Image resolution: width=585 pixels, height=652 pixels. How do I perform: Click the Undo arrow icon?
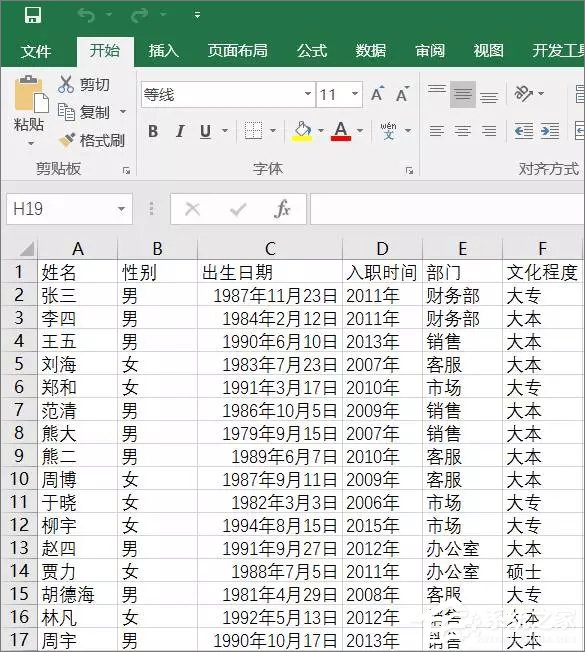click(86, 15)
